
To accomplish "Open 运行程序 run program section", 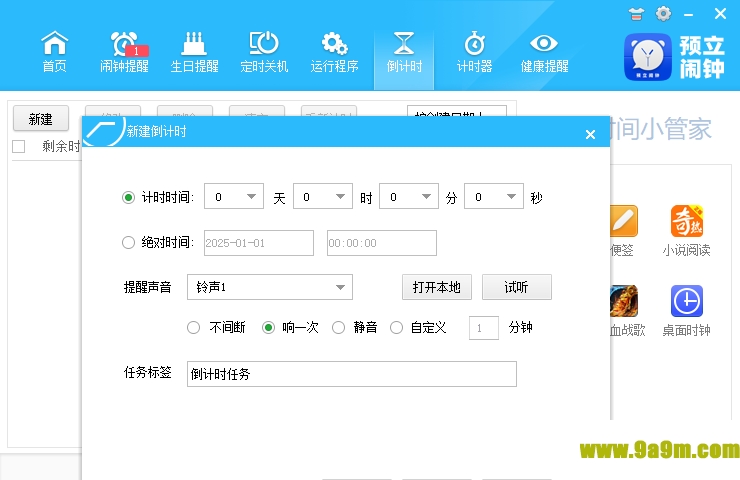I will click(x=334, y=52).
